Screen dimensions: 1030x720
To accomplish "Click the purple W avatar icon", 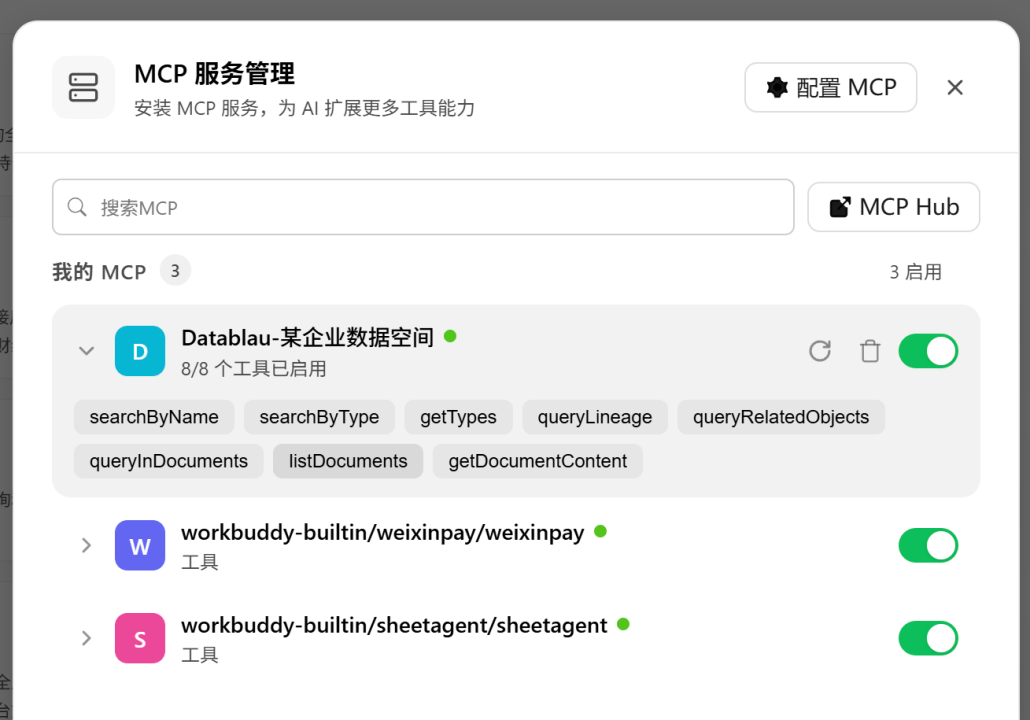I will click(x=140, y=545).
